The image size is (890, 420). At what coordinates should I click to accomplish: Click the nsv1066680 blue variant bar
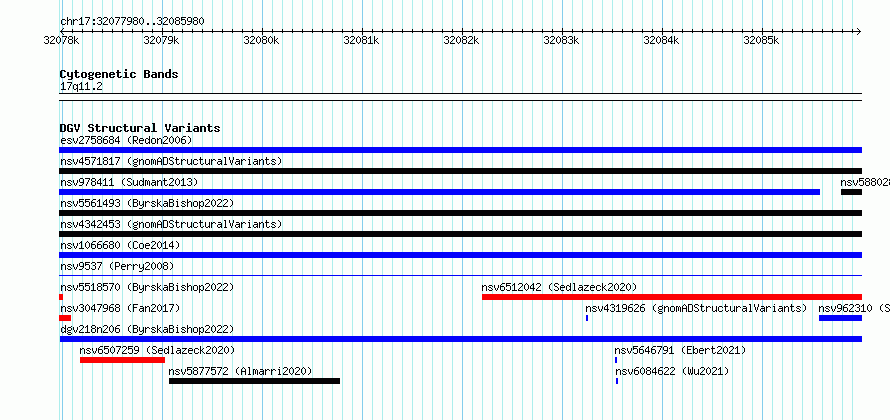tap(460, 255)
